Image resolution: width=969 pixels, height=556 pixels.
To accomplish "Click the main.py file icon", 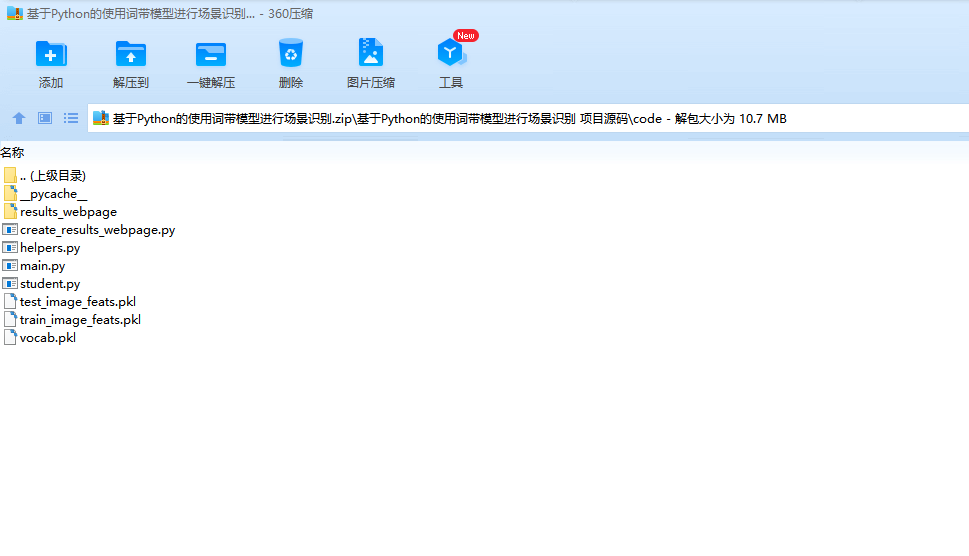I will (x=10, y=265).
